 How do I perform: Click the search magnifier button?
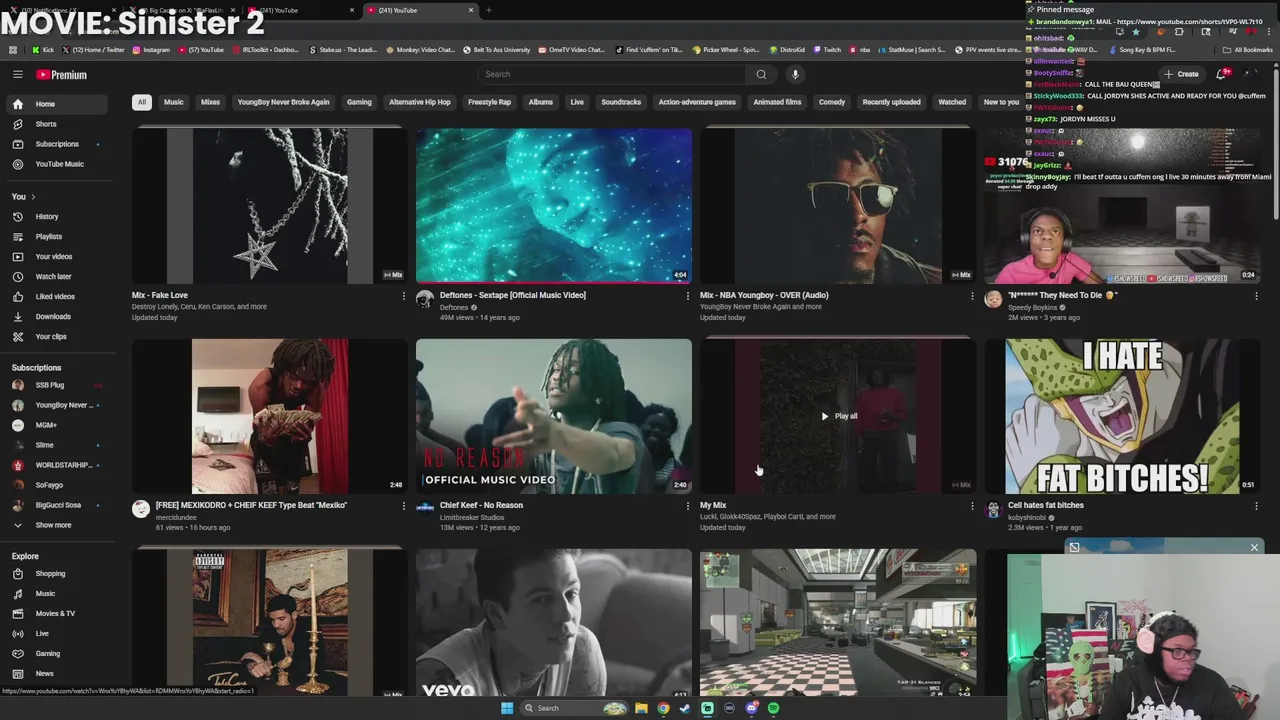click(761, 74)
